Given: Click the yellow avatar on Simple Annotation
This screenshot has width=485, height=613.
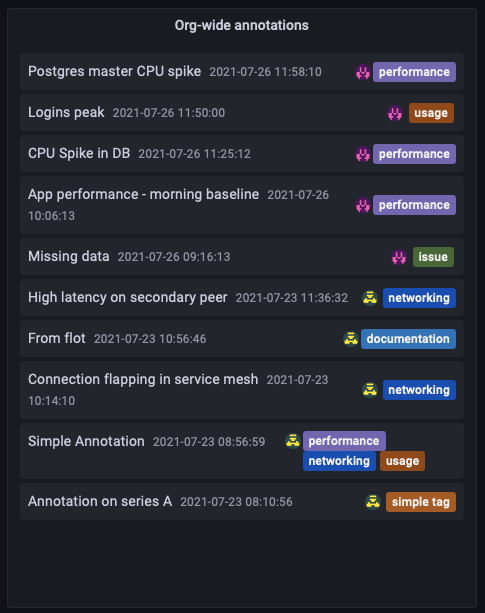Looking at the screenshot, I should click(x=292, y=441).
